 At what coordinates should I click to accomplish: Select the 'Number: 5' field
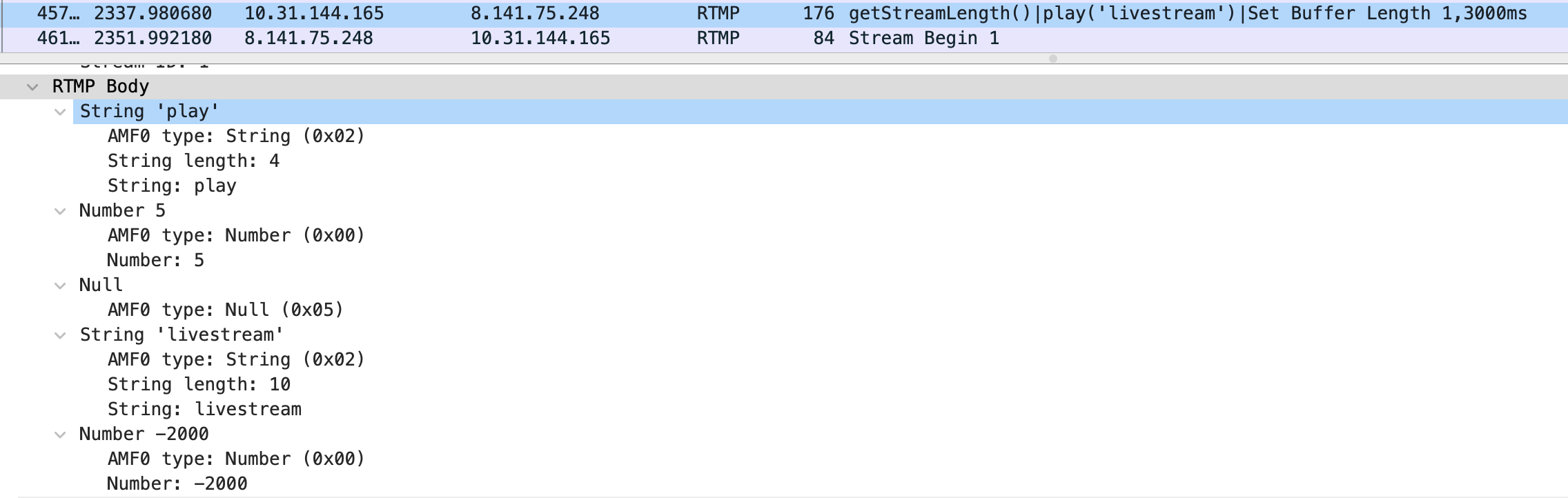(155, 261)
